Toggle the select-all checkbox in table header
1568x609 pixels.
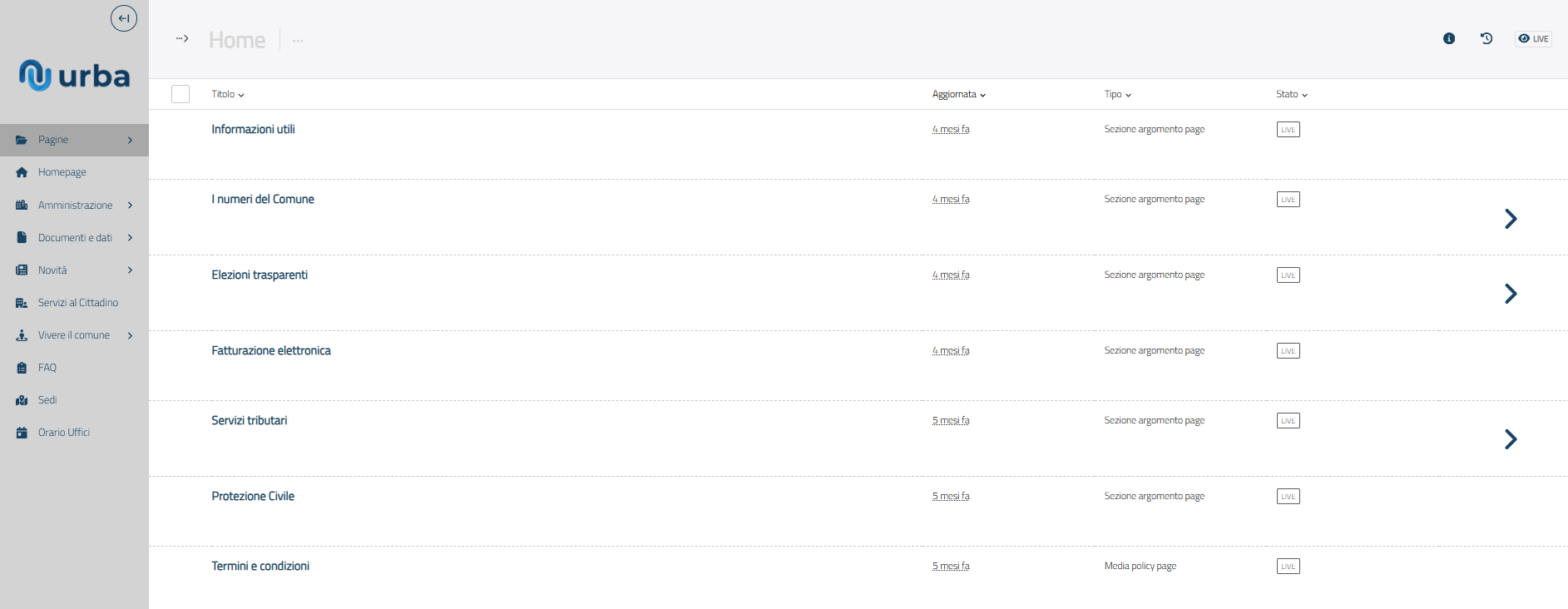click(x=181, y=94)
